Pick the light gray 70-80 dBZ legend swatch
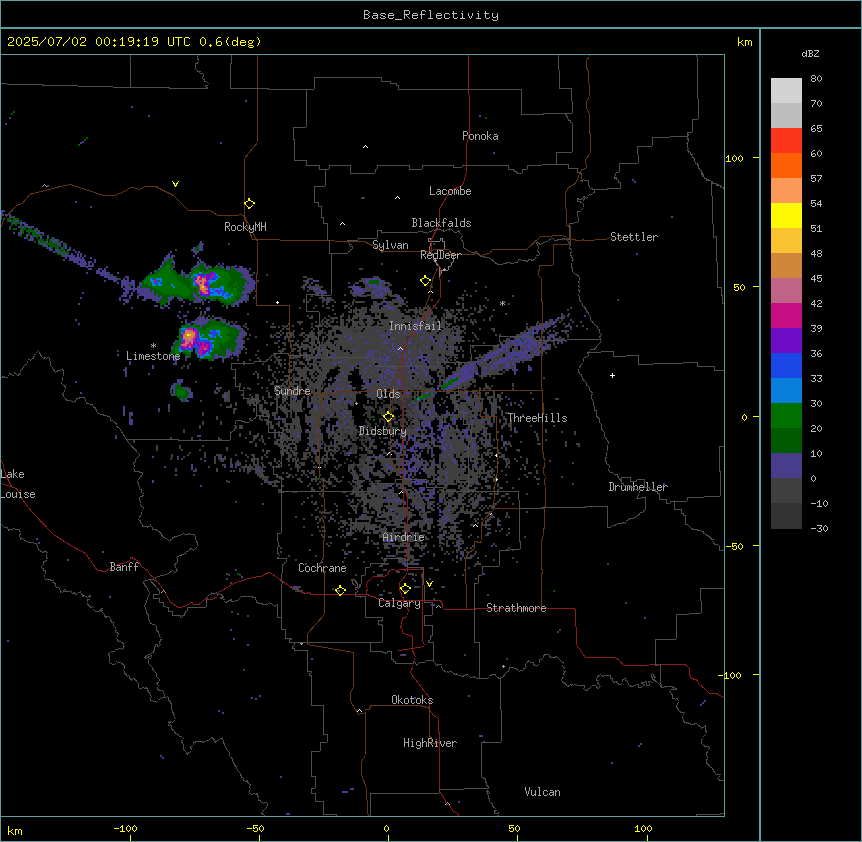The width and height of the screenshot is (862, 842). click(x=786, y=91)
